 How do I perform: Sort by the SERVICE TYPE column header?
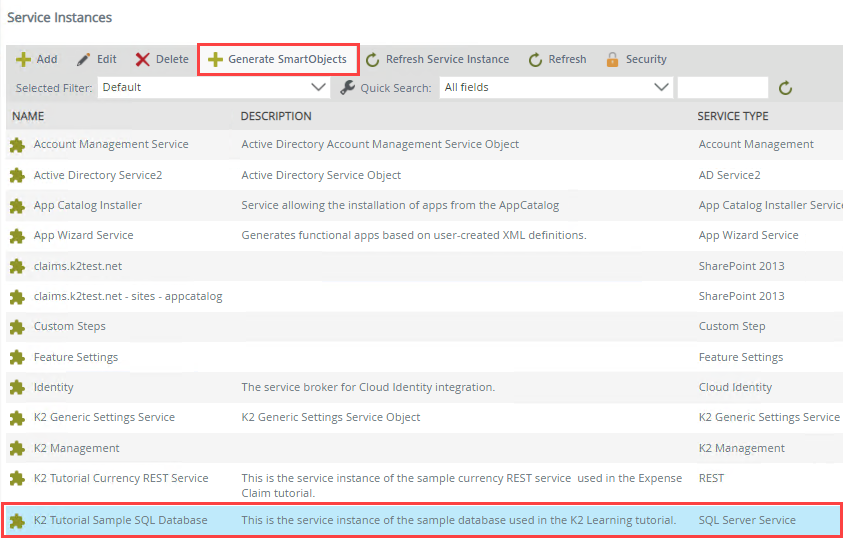(x=733, y=116)
